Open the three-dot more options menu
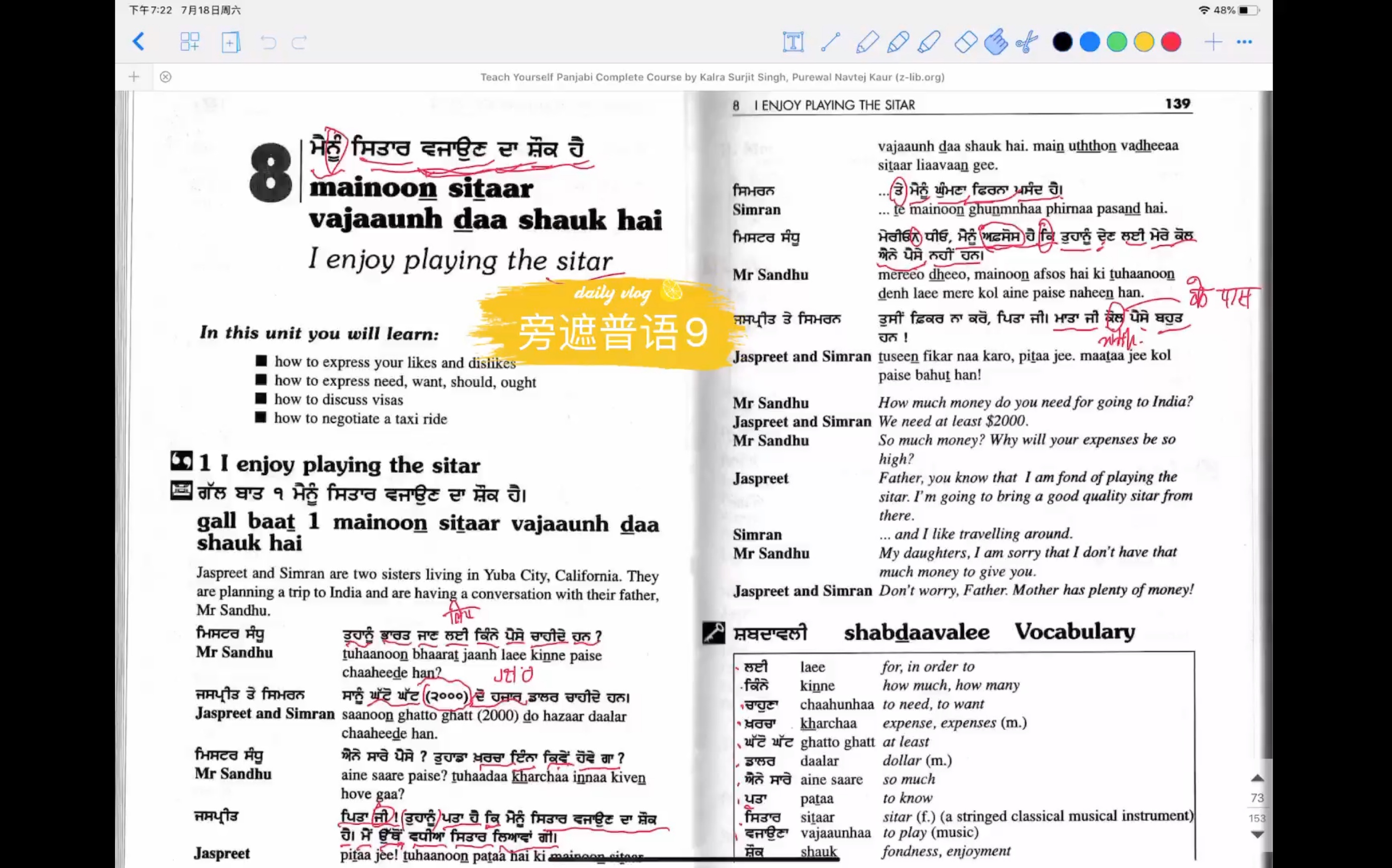 (1244, 42)
